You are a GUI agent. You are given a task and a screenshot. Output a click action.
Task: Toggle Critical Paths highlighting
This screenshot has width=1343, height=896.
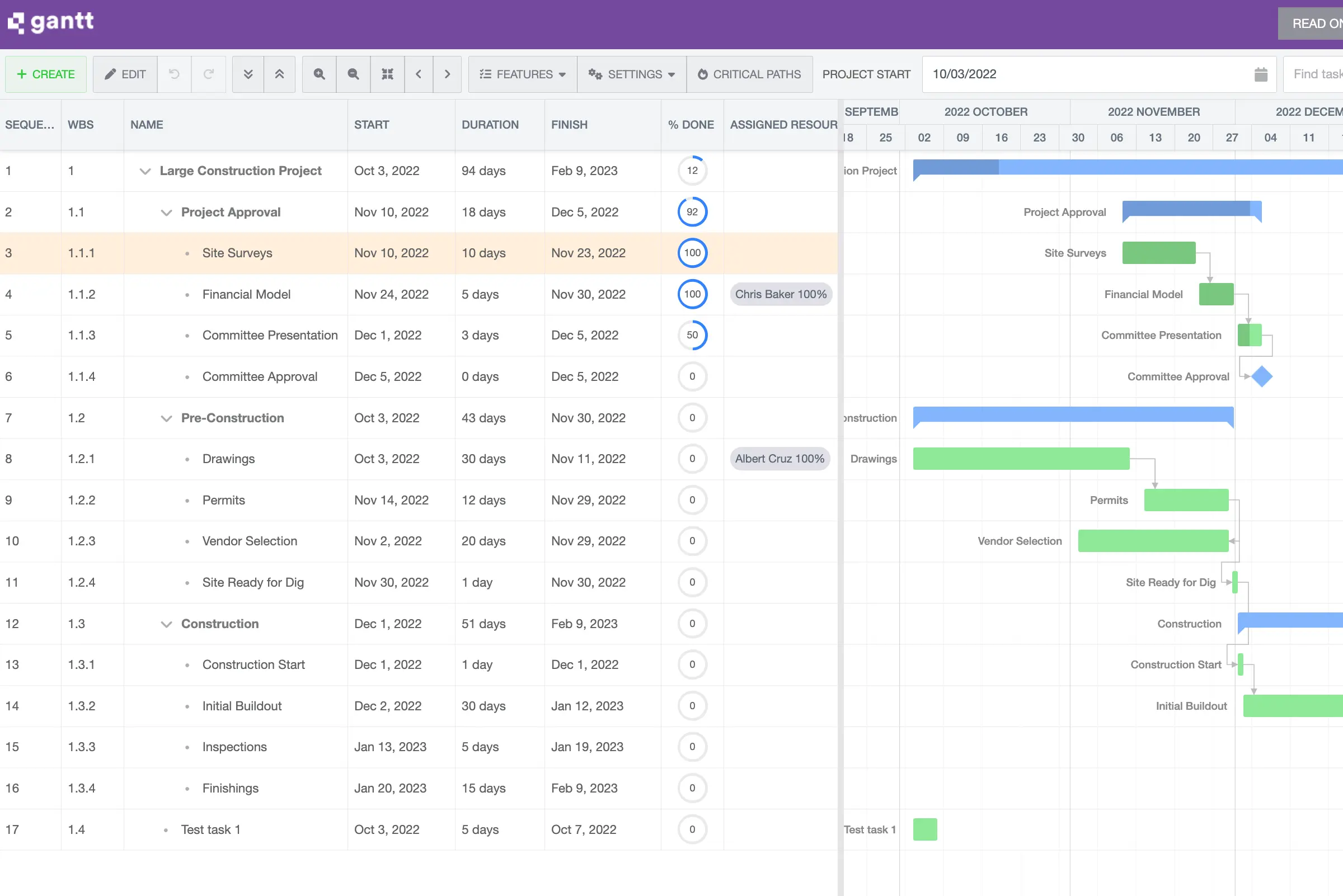click(x=750, y=74)
